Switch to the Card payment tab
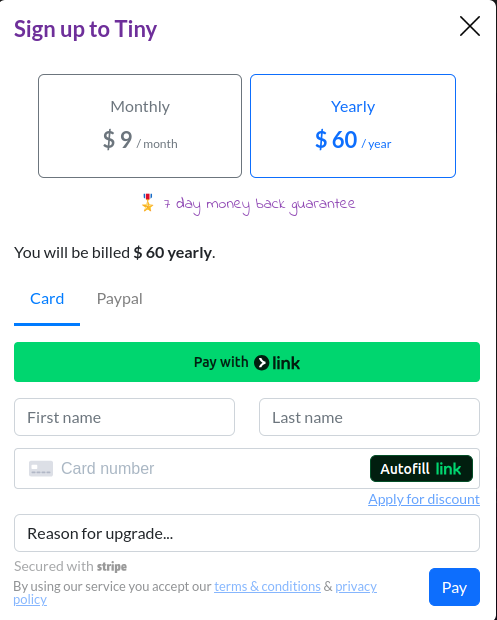Screen dimensions: 497x620 pos(47,299)
